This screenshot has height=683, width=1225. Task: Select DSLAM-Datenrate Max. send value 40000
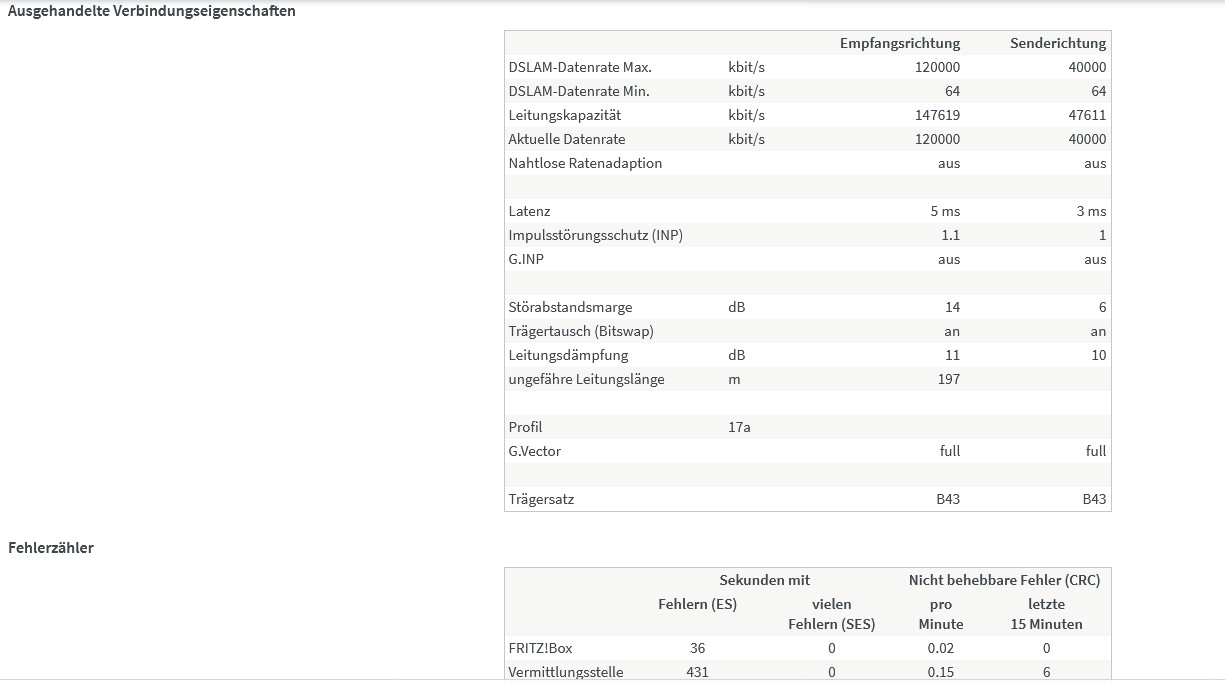(x=1087, y=67)
